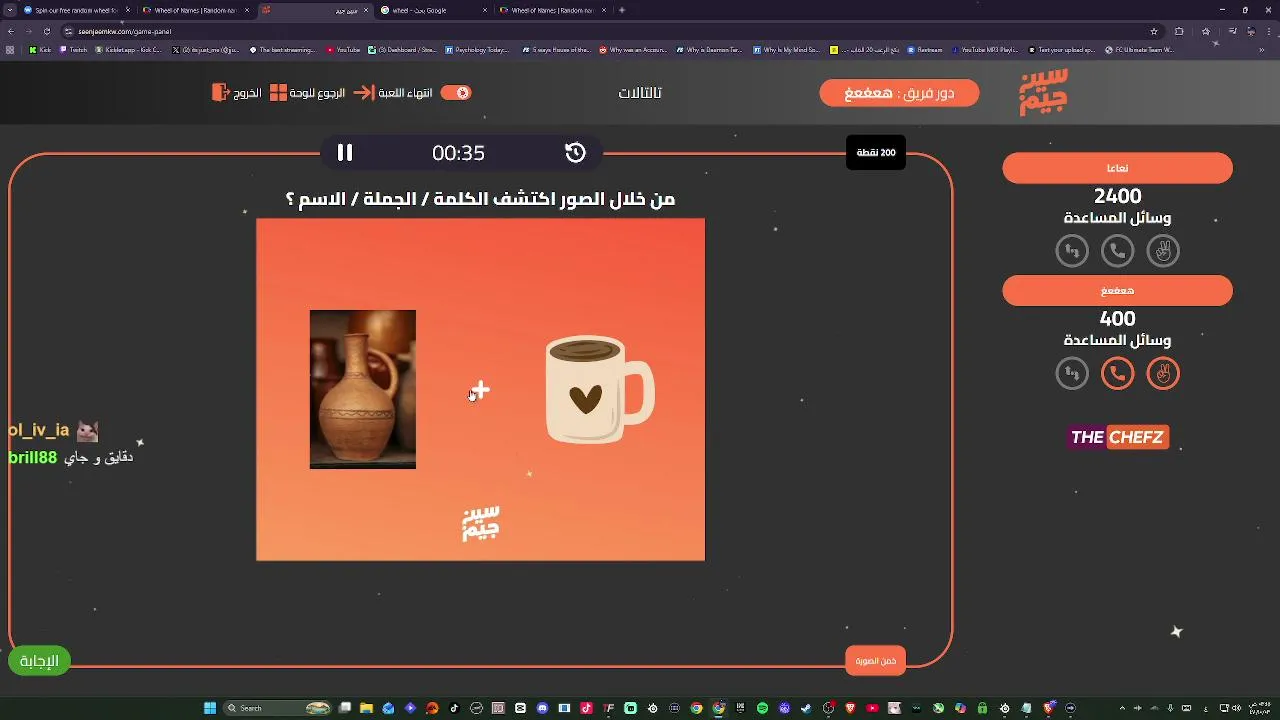The image size is (1280, 720).
Task: Reset the countdown timer with the circular arrow
Action: (x=575, y=152)
